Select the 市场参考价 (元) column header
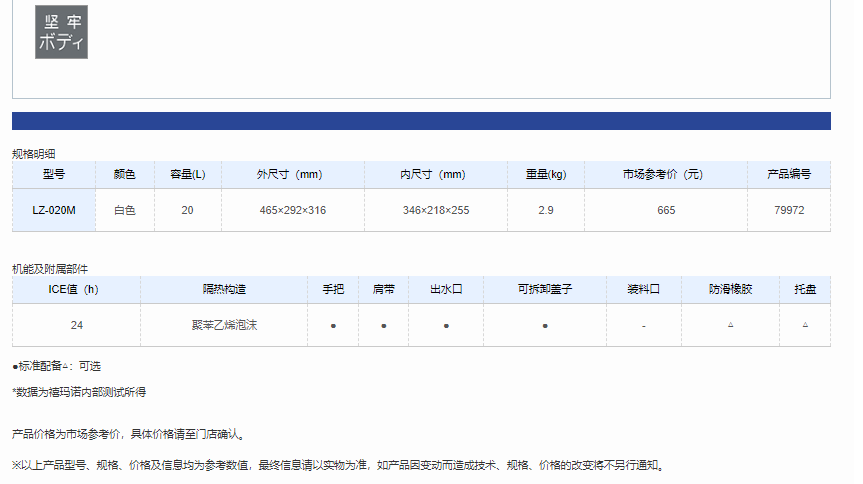 click(666, 175)
